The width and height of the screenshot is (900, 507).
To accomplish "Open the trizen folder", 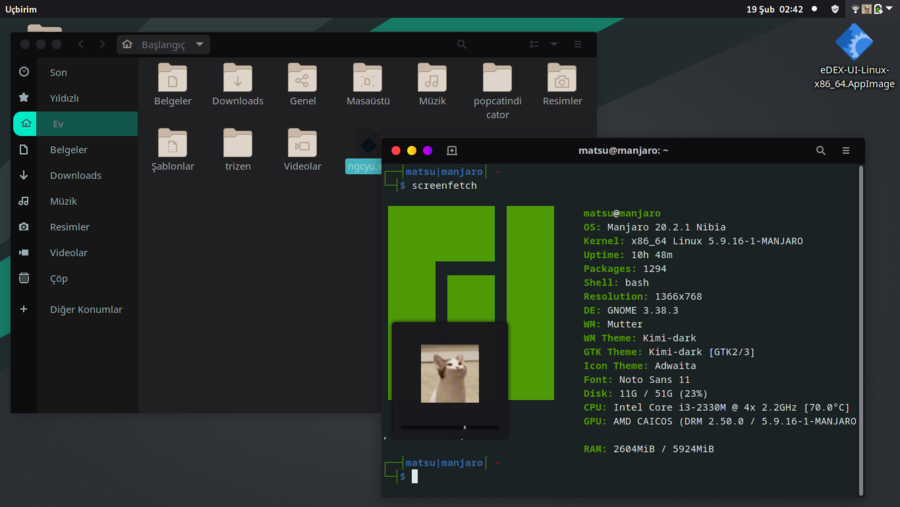I will 237,145.
